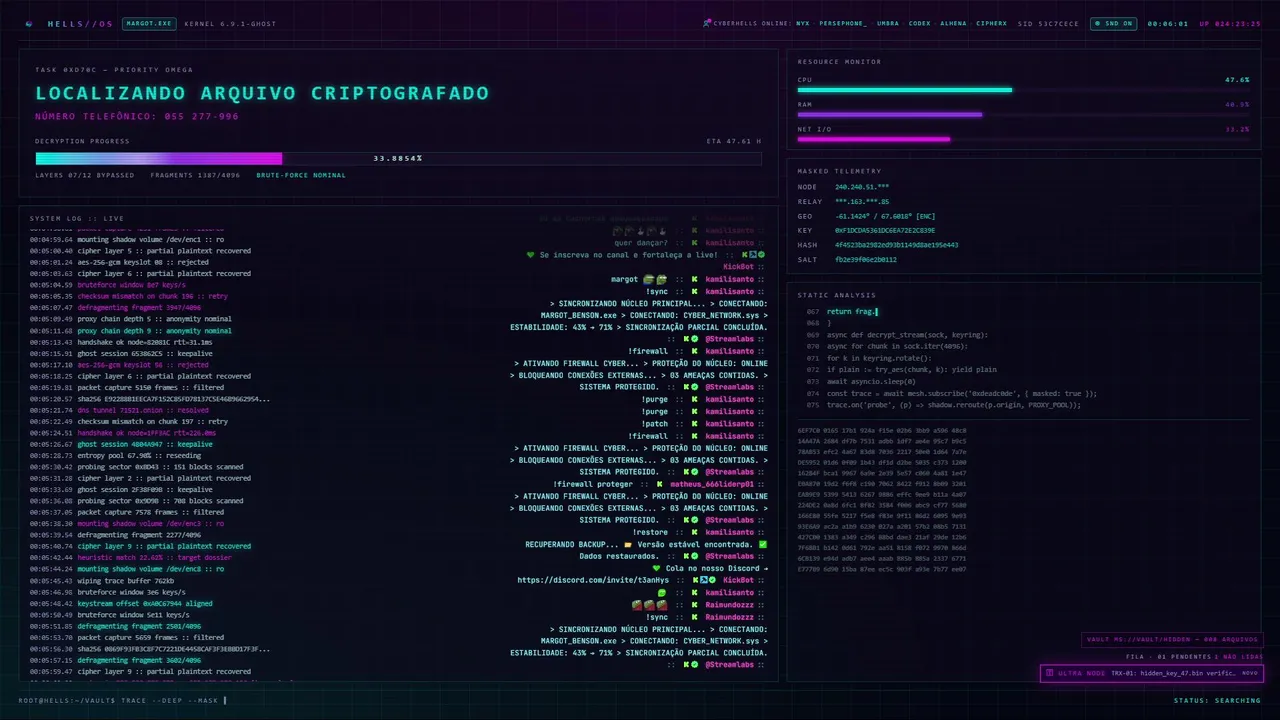The image size is (1280, 720).
Task: Click the CPU '47.6%' value
Action: tap(1237, 79)
